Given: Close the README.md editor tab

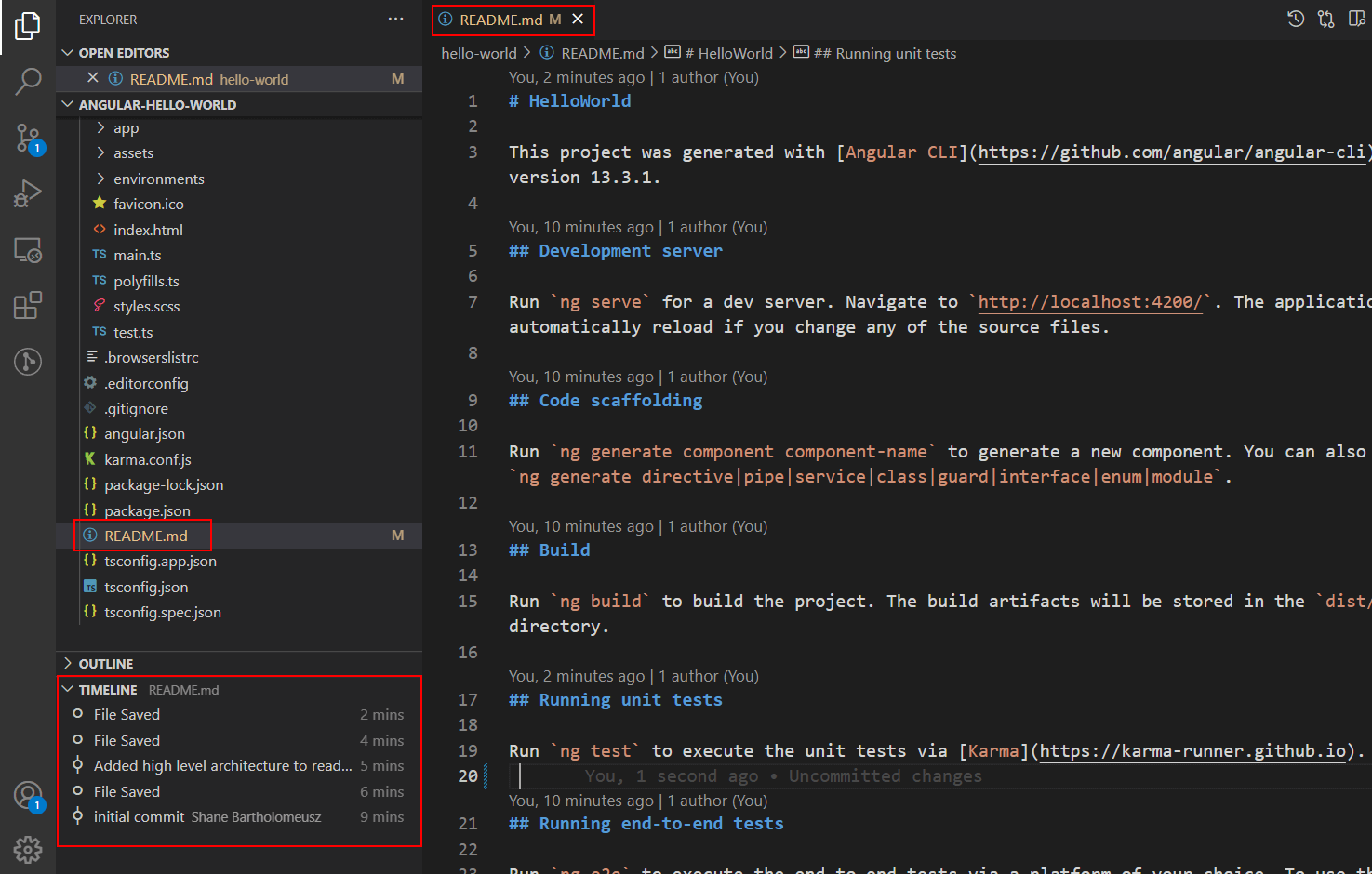Looking at the screenshot, I should pos(578,19).
